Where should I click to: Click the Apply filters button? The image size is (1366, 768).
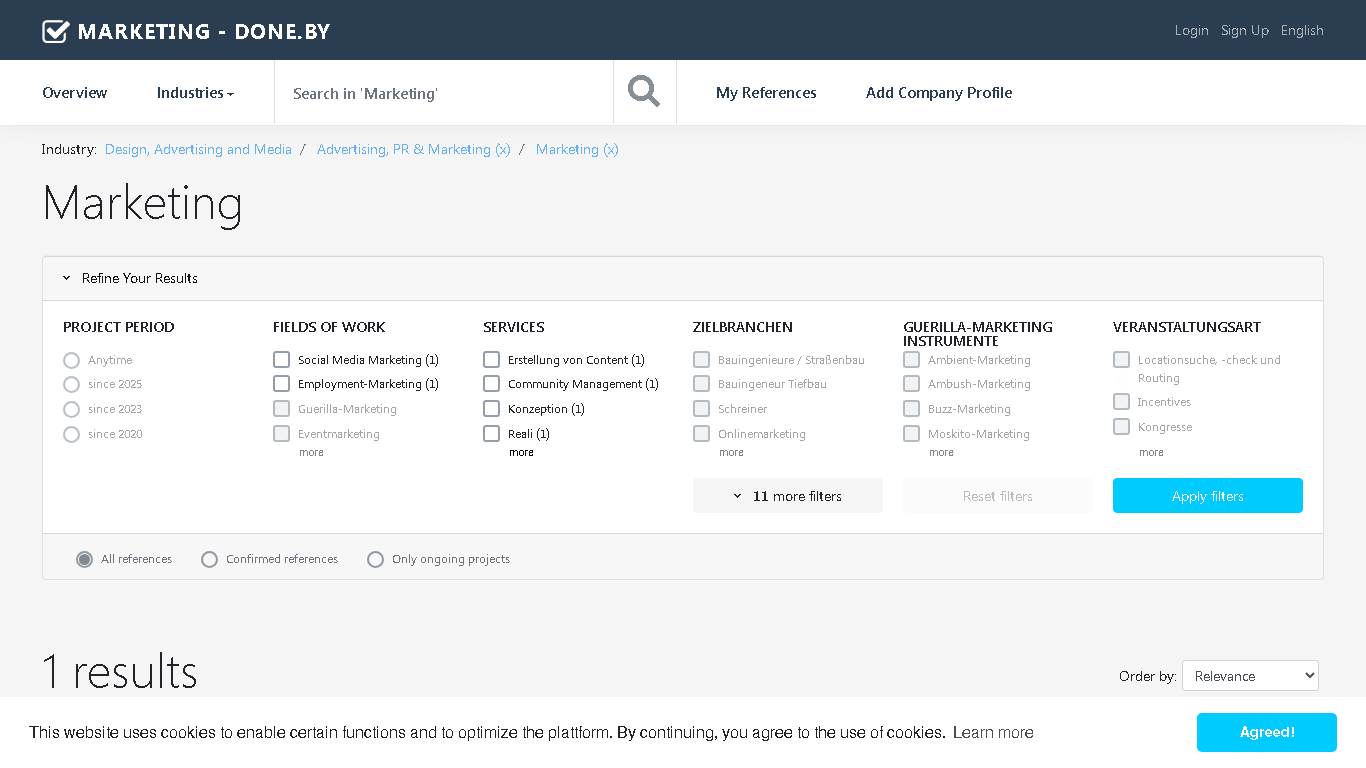click(1208, 496)
